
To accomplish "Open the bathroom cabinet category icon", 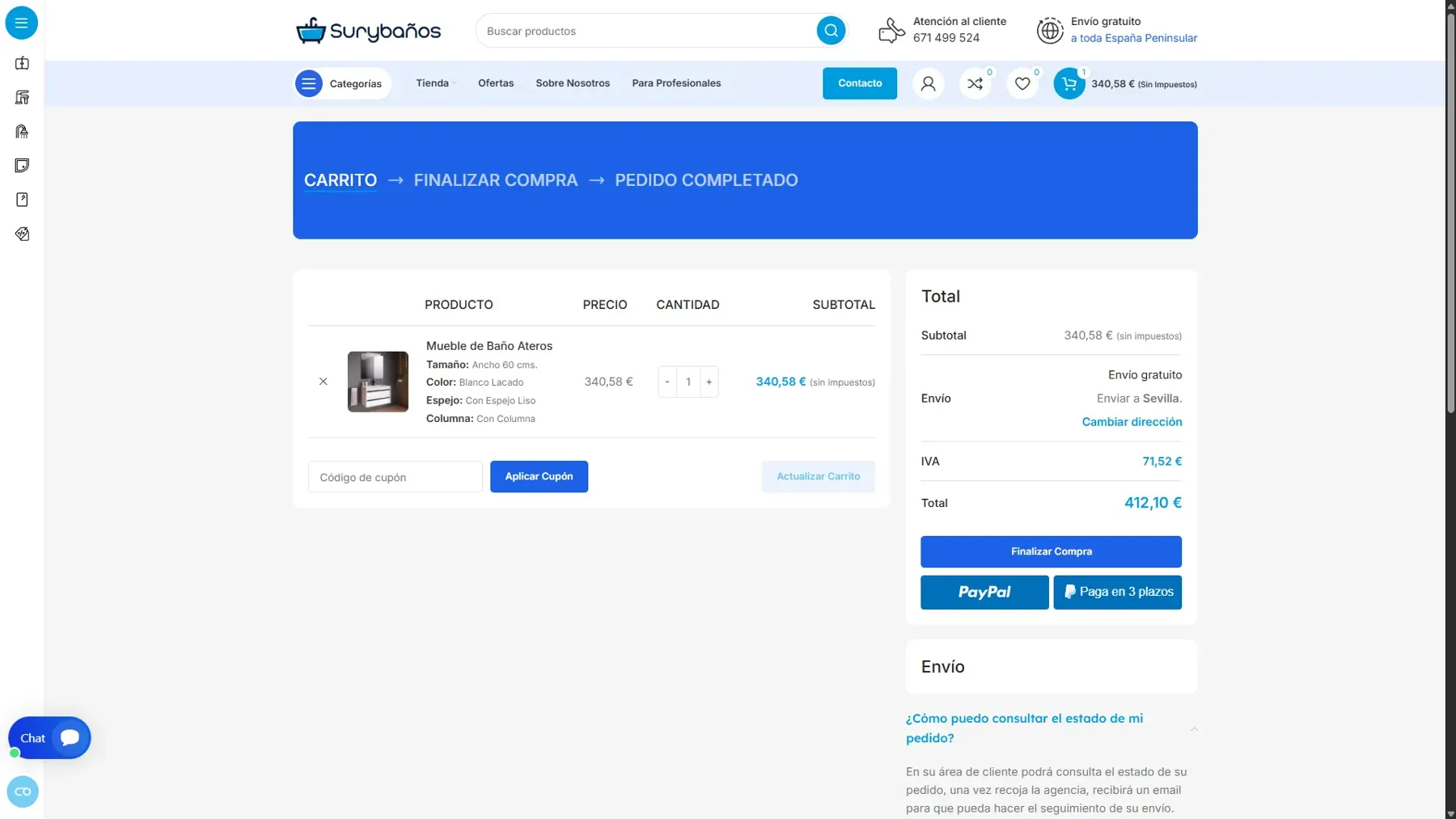I will click(x=22, y=63).
